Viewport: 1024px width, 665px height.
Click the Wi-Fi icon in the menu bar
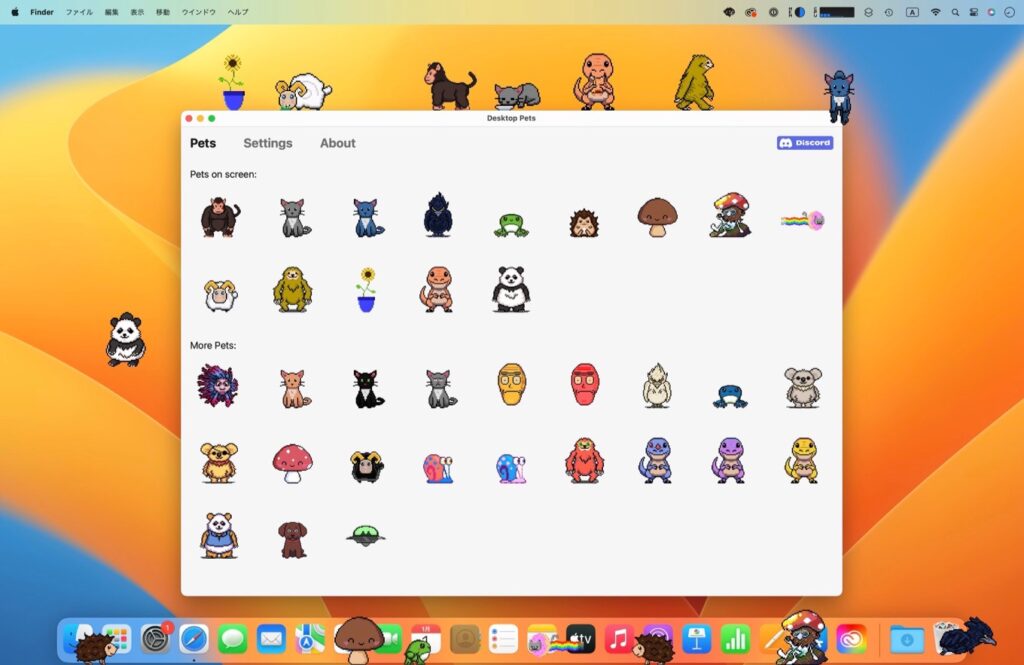tap(936, 12)
